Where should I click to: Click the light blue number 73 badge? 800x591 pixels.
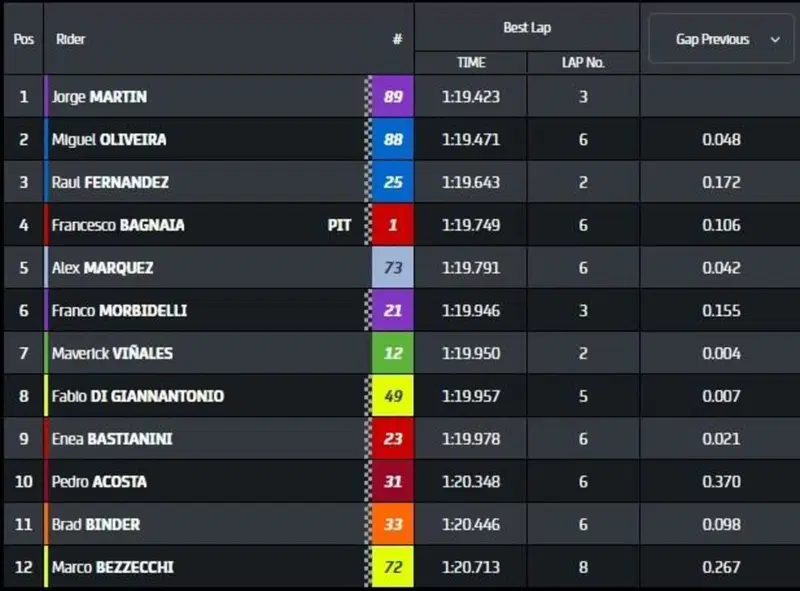tap(393, 267)
